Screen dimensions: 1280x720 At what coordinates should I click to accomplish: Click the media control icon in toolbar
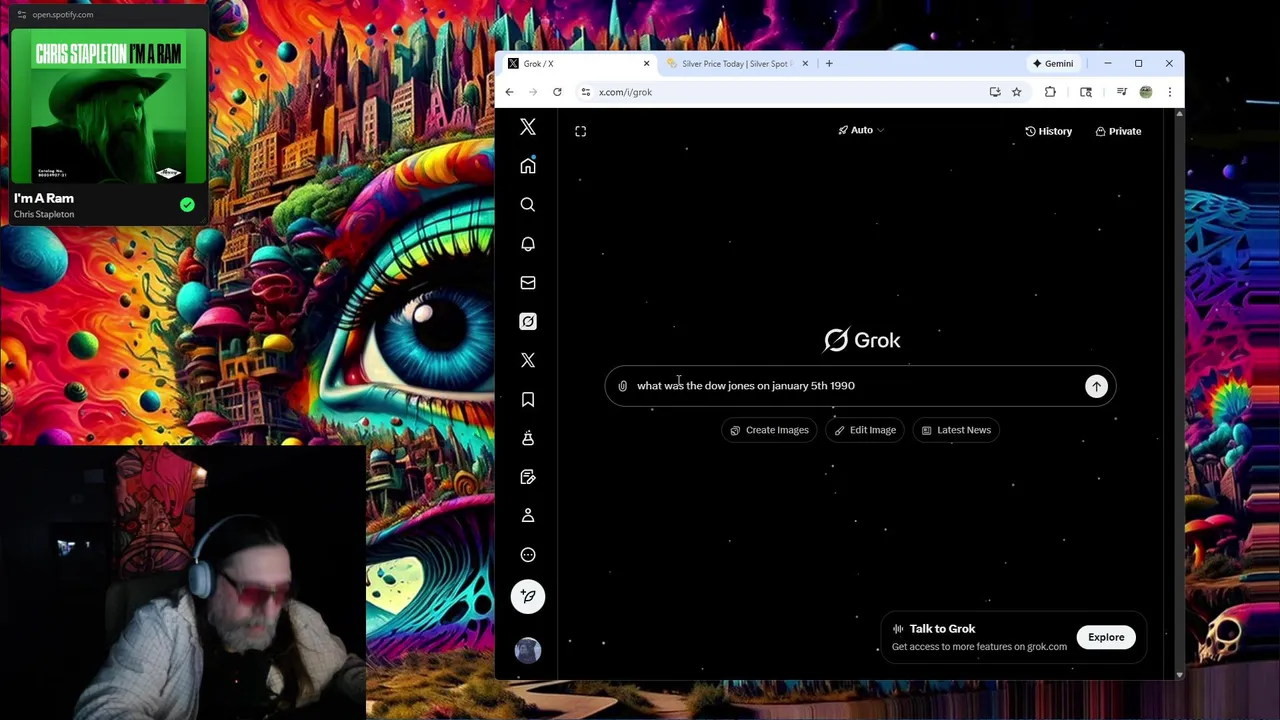[1122, 92]
